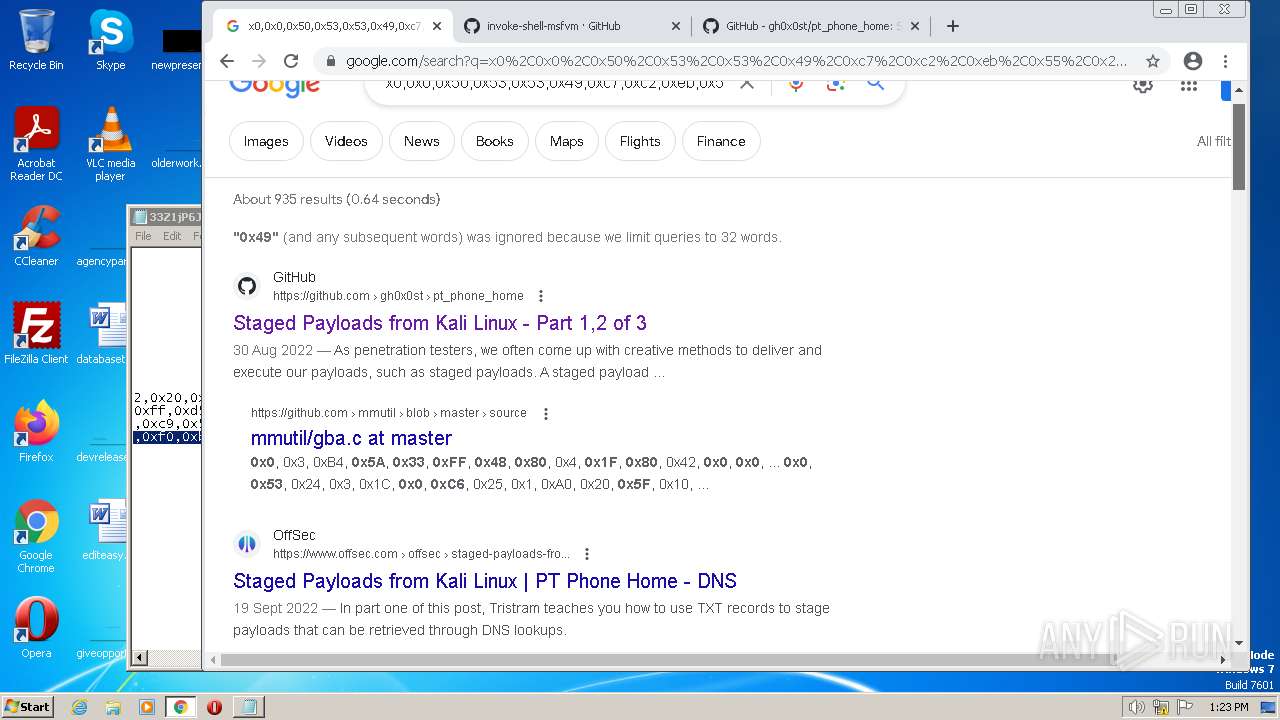Open options menu for mmutil result
1280x720 pixels.
(x=546, y=413)
